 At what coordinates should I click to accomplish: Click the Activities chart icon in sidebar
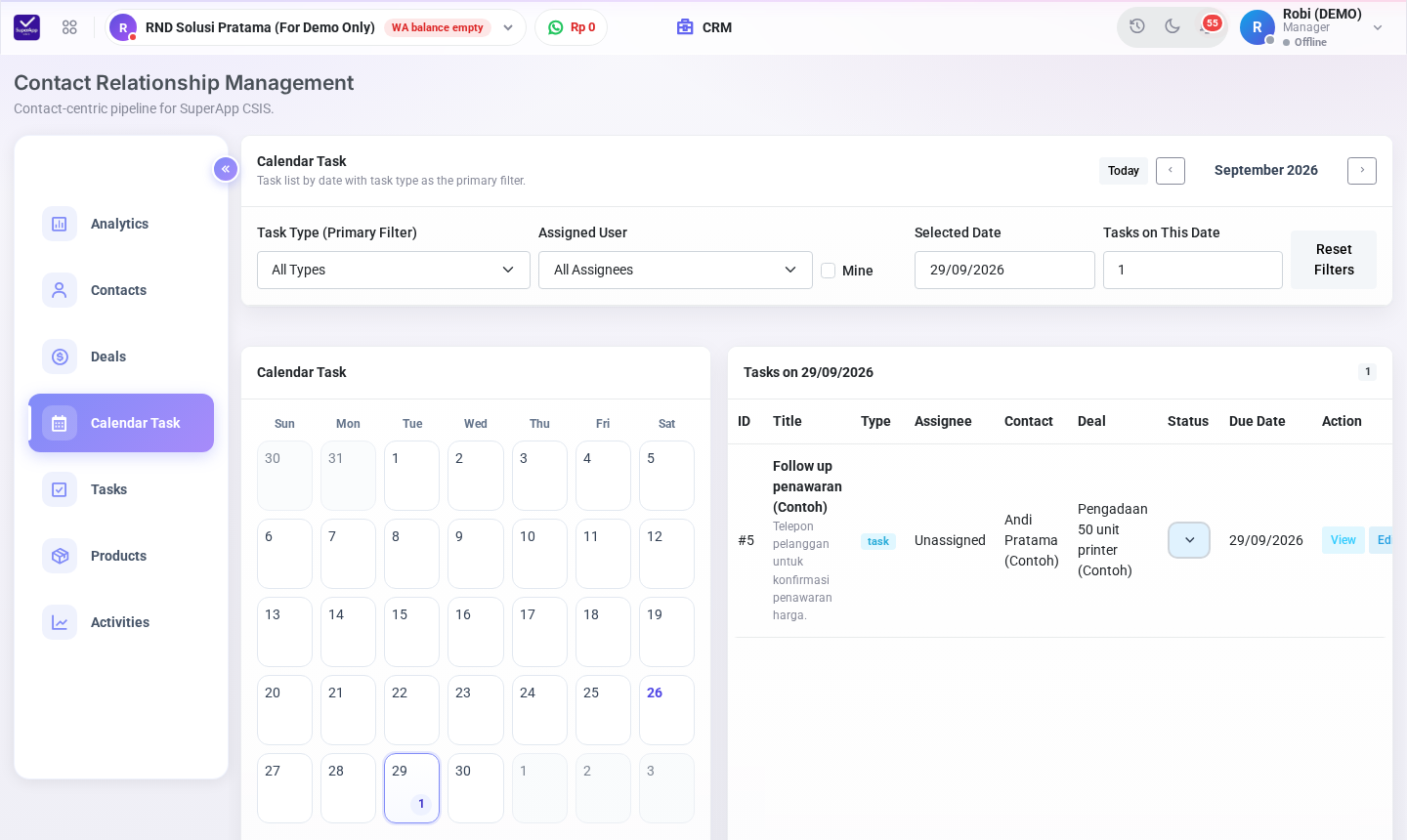[60, 622]
